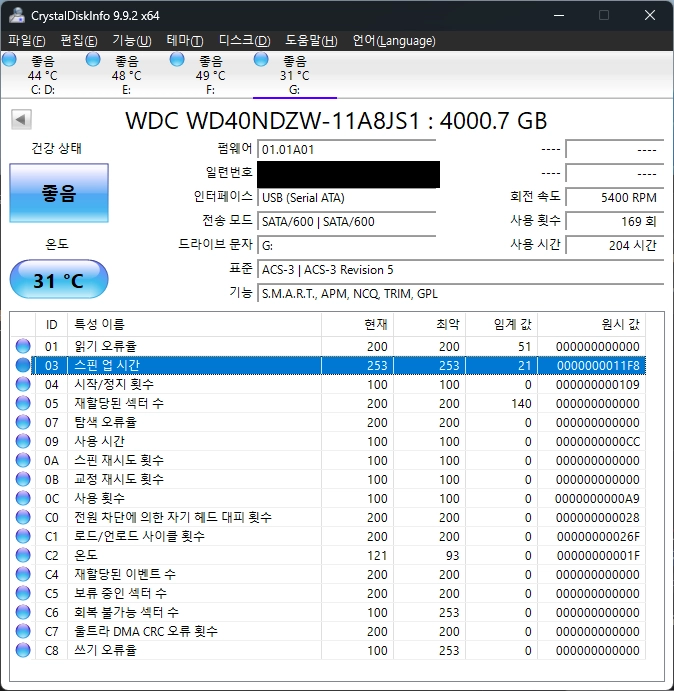674x691 pixels.
Task: Click status orb of G: disk
Action: click(261, 59)
